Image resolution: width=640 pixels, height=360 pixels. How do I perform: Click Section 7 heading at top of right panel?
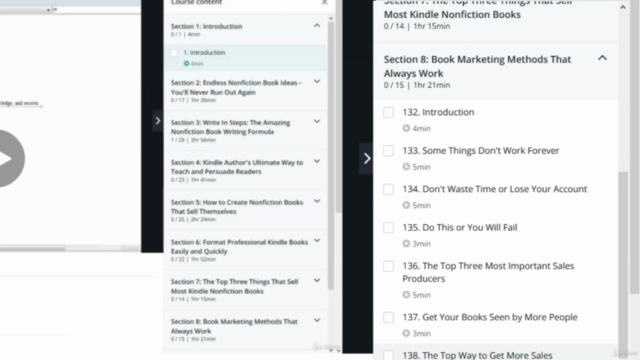[x=478, y=9]
